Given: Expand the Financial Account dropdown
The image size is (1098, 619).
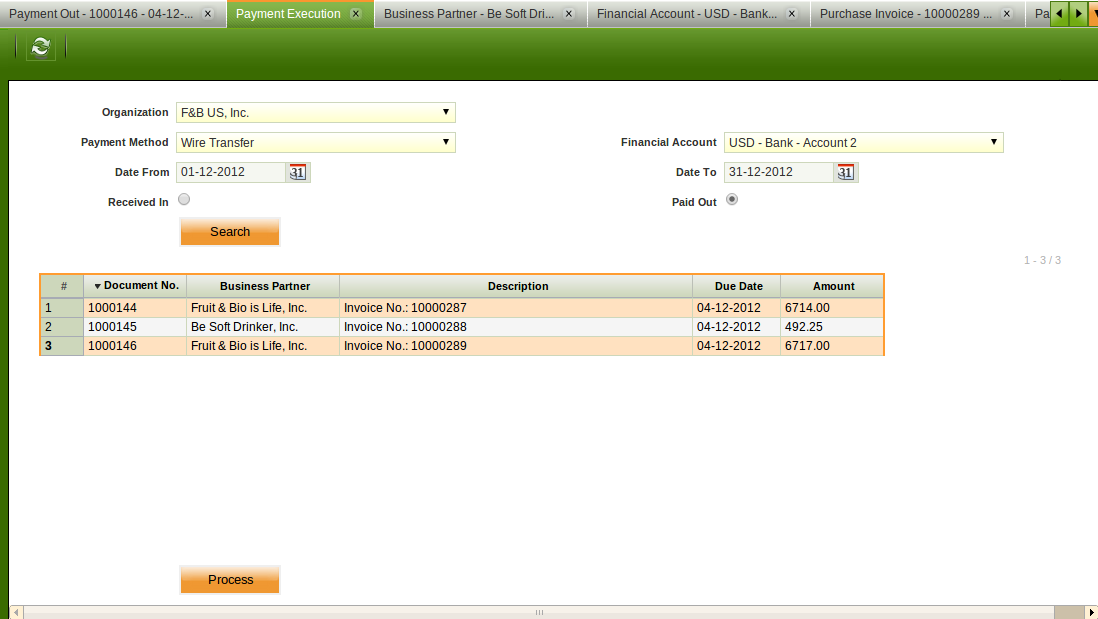Looking at the screenshot, I should pos(993,142).
